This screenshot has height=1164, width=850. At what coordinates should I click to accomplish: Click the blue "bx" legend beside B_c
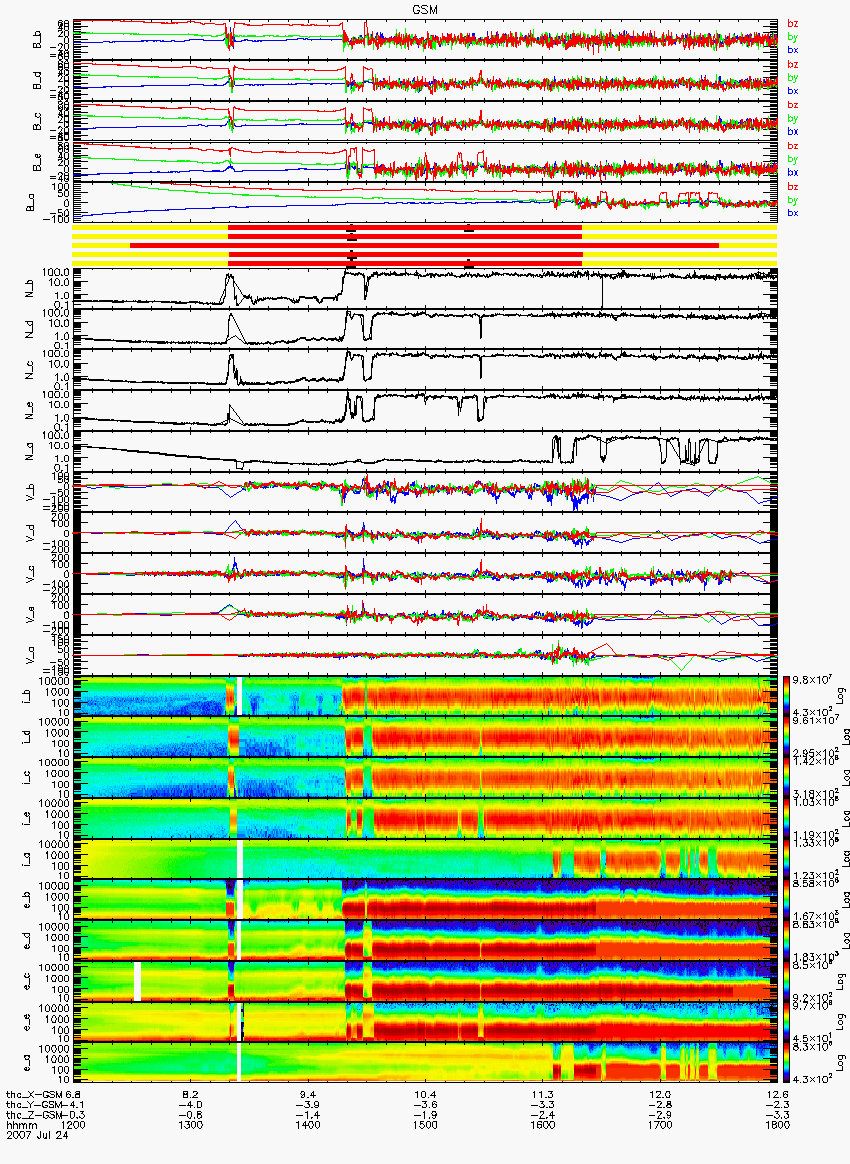(792, 131)
